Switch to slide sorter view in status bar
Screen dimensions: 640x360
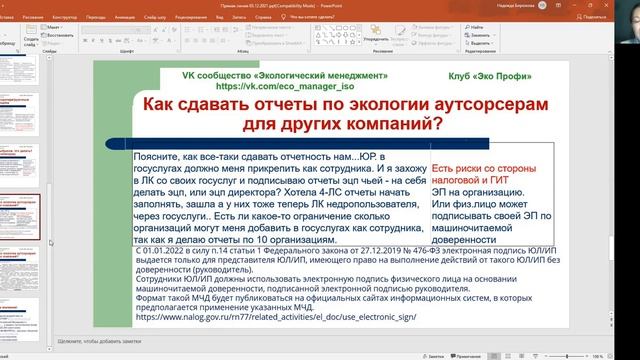coord(508,356)
